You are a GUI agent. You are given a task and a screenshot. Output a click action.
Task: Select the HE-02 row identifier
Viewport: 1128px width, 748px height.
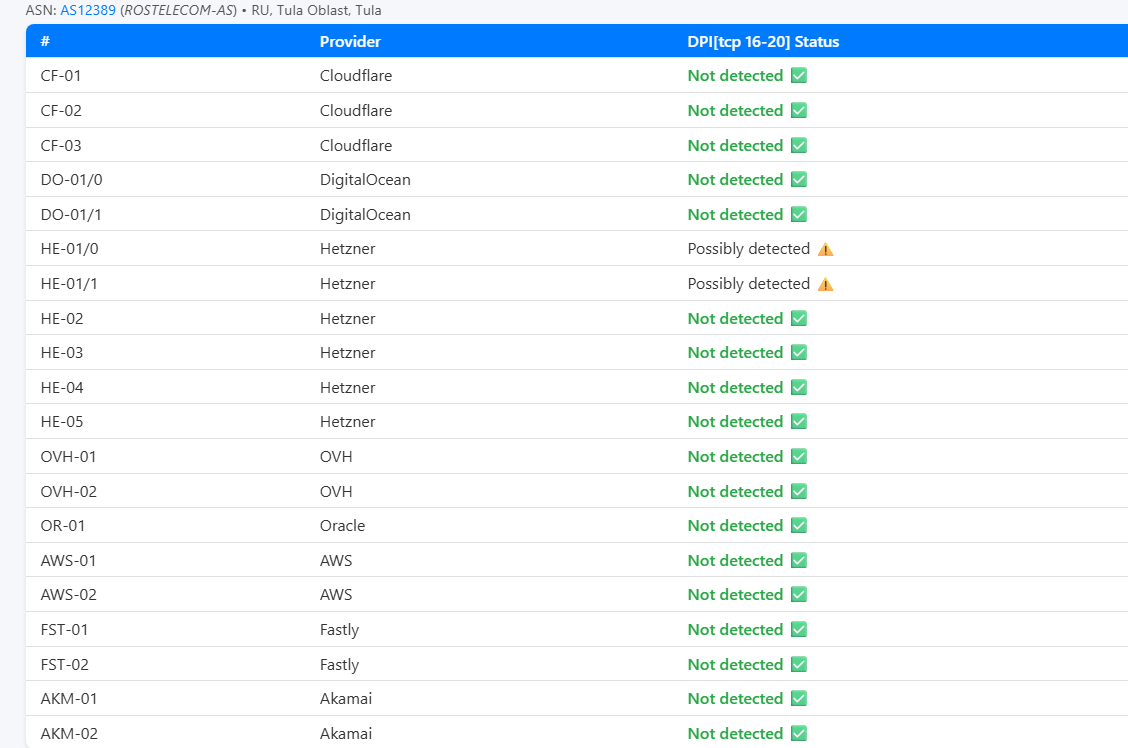(62, 319)
